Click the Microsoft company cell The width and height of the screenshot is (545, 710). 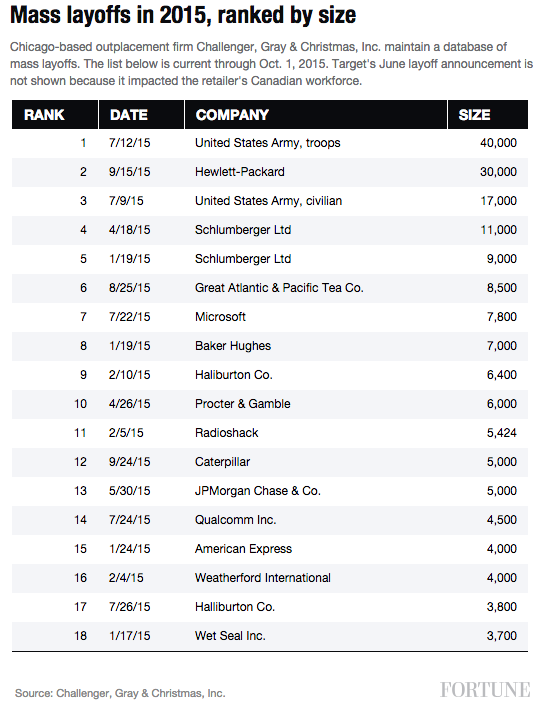[x=220, y=317]
